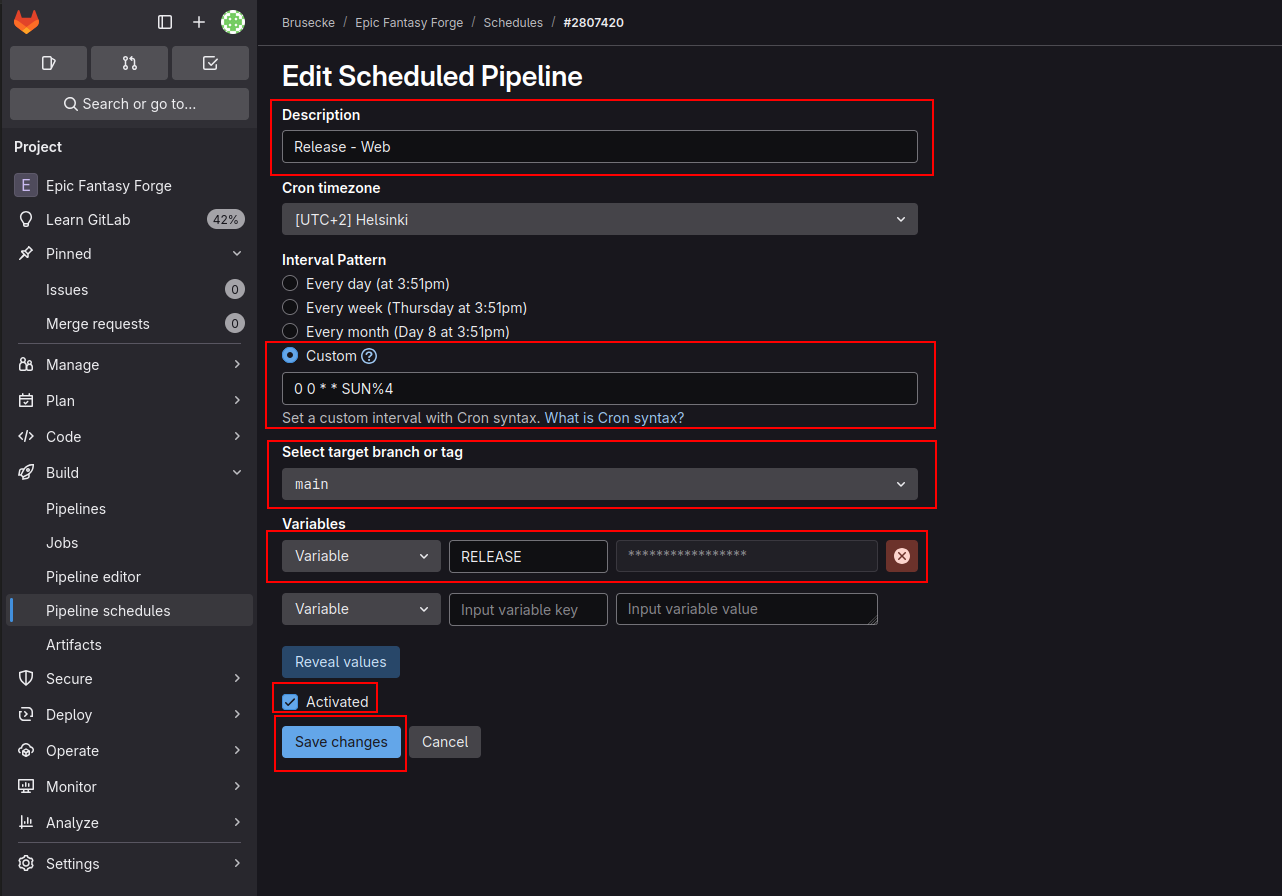
Task: Open merge requests shortcut button
Action: (129, 63)
